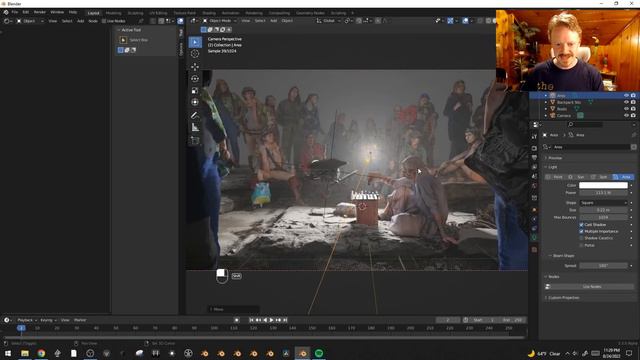This screenshot has height=360, width=640.
Task: Toggle auto keying record button
Action: pos(236,320)
